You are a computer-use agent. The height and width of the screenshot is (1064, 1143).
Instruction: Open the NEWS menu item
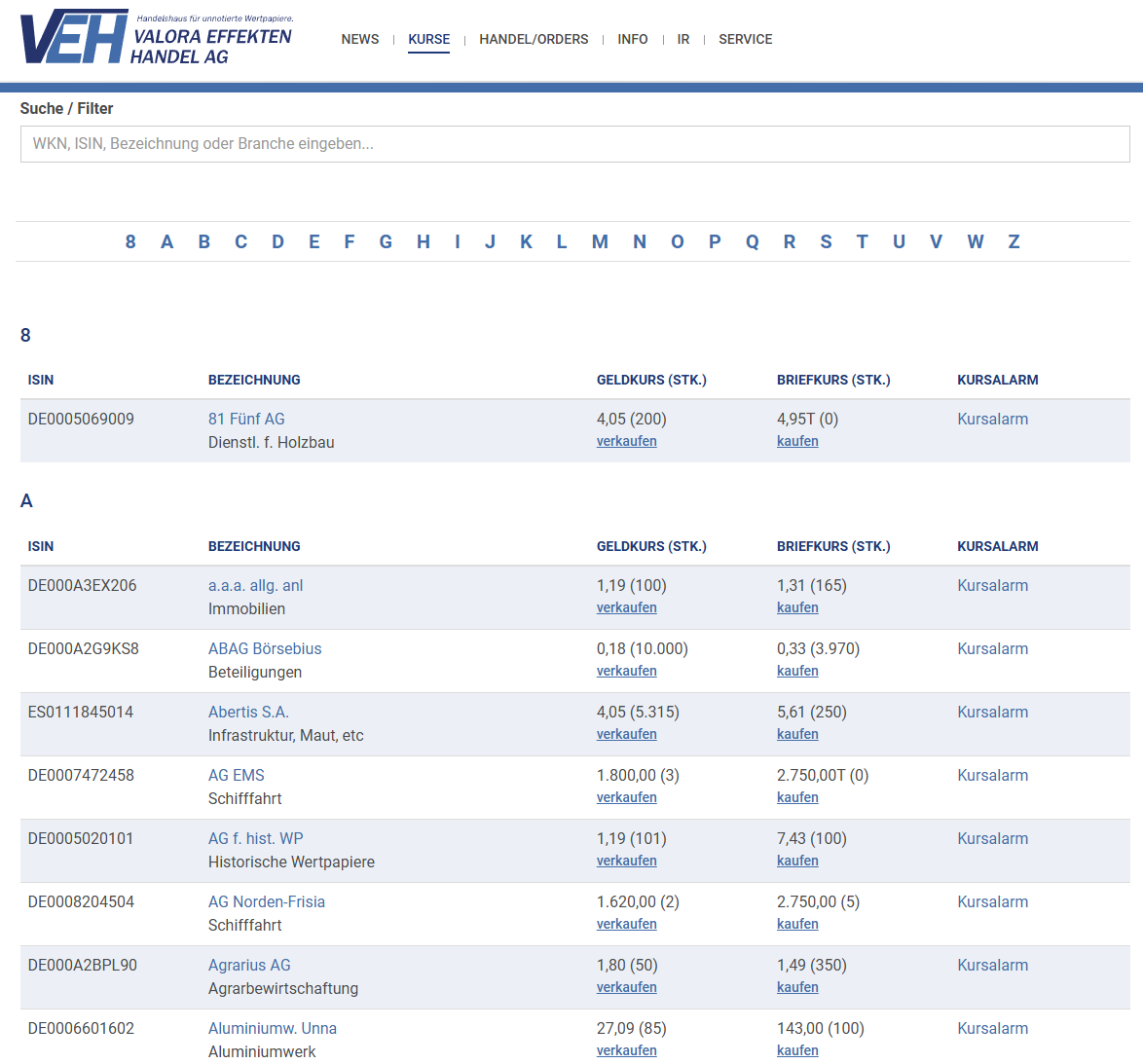359,39
